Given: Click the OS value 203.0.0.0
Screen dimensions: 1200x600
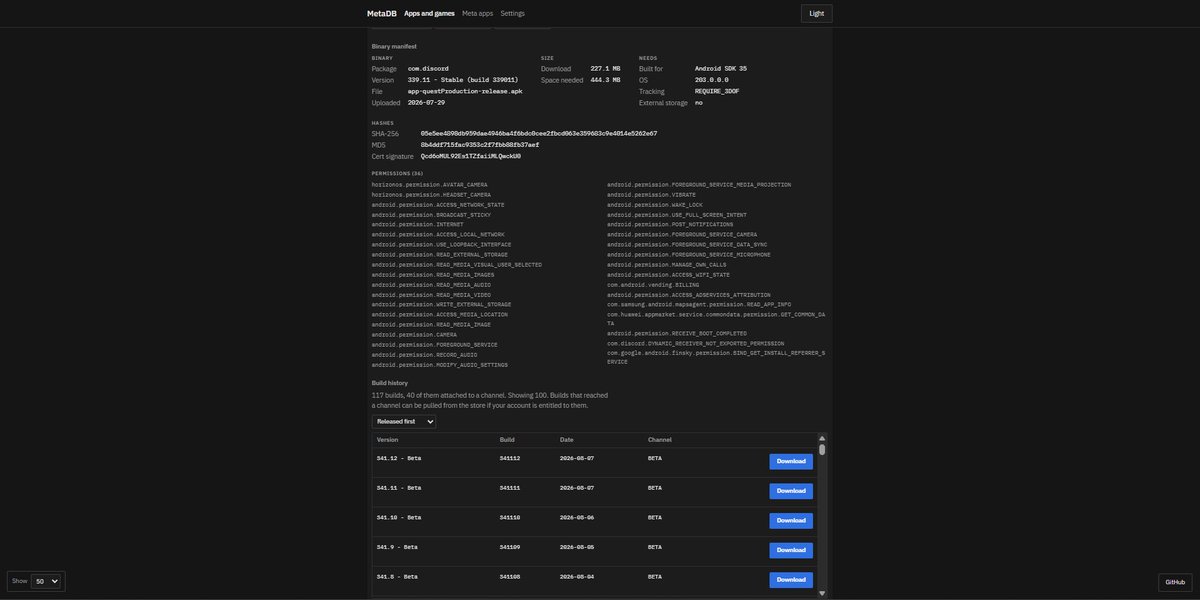Looking at the screenshot, I should click(712, 80).
